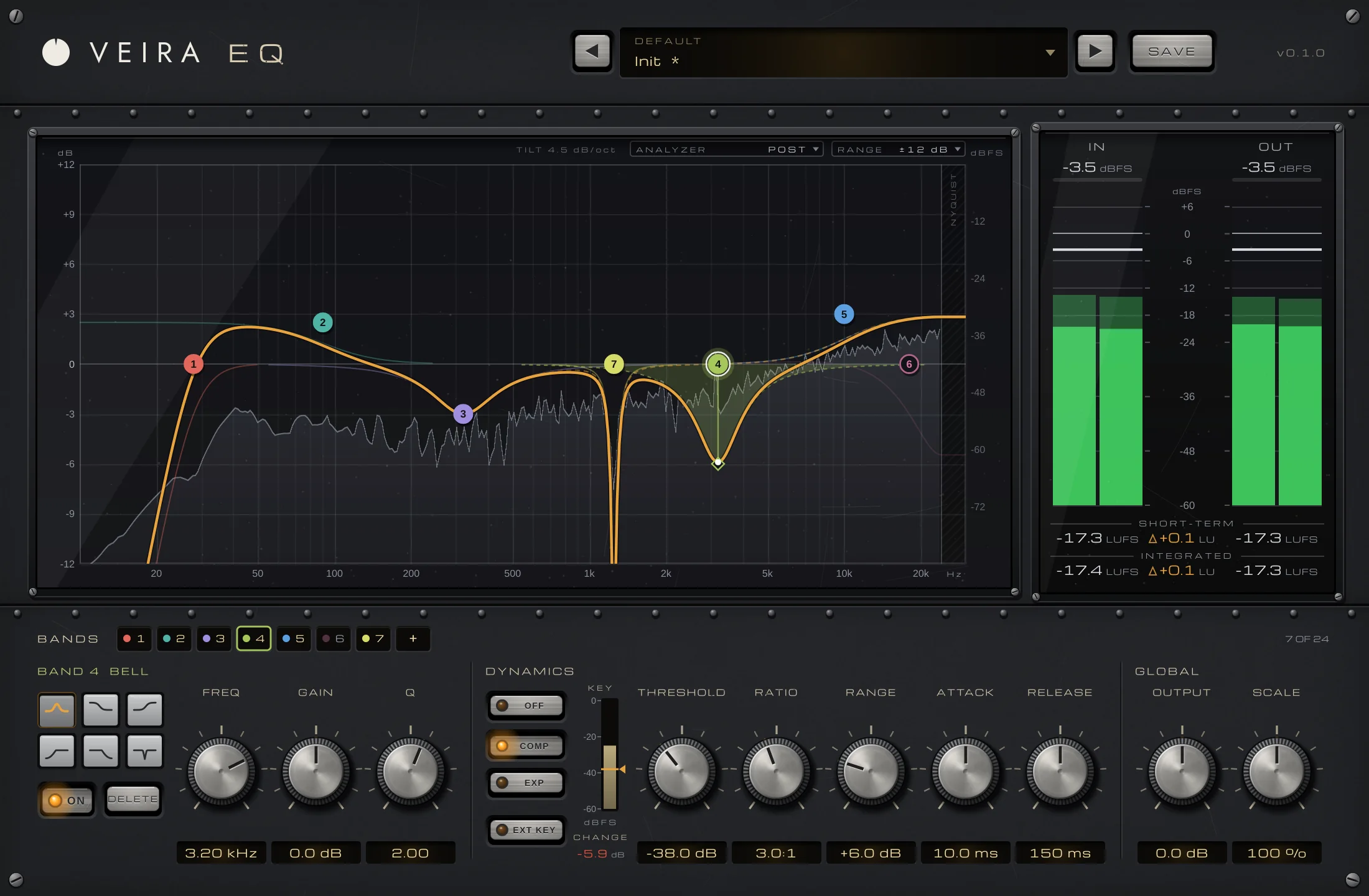Add a new band with the plus button
1369x896 pixels.
[x=413, y=638]
